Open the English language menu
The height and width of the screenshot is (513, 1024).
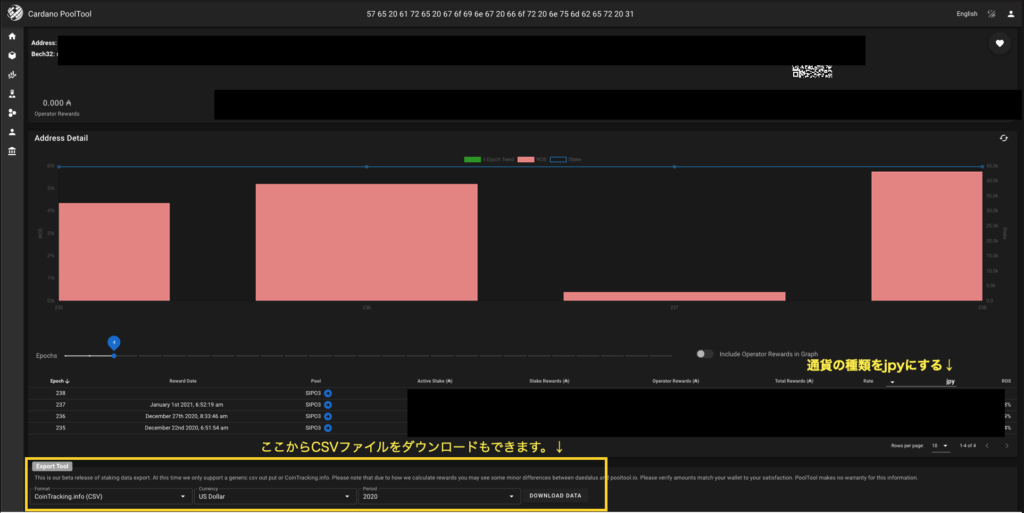point(966,14)
